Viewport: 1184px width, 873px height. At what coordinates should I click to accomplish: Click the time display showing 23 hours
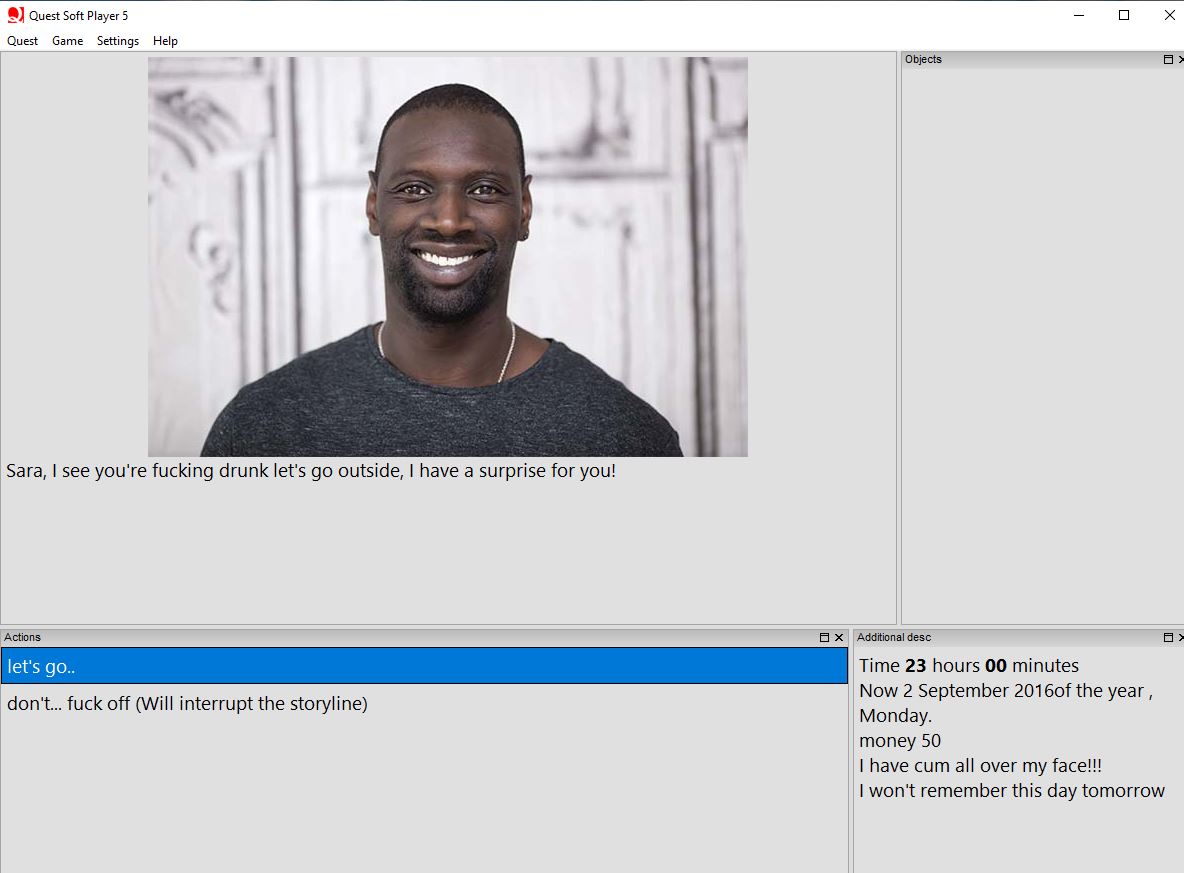tap(968, 665)
